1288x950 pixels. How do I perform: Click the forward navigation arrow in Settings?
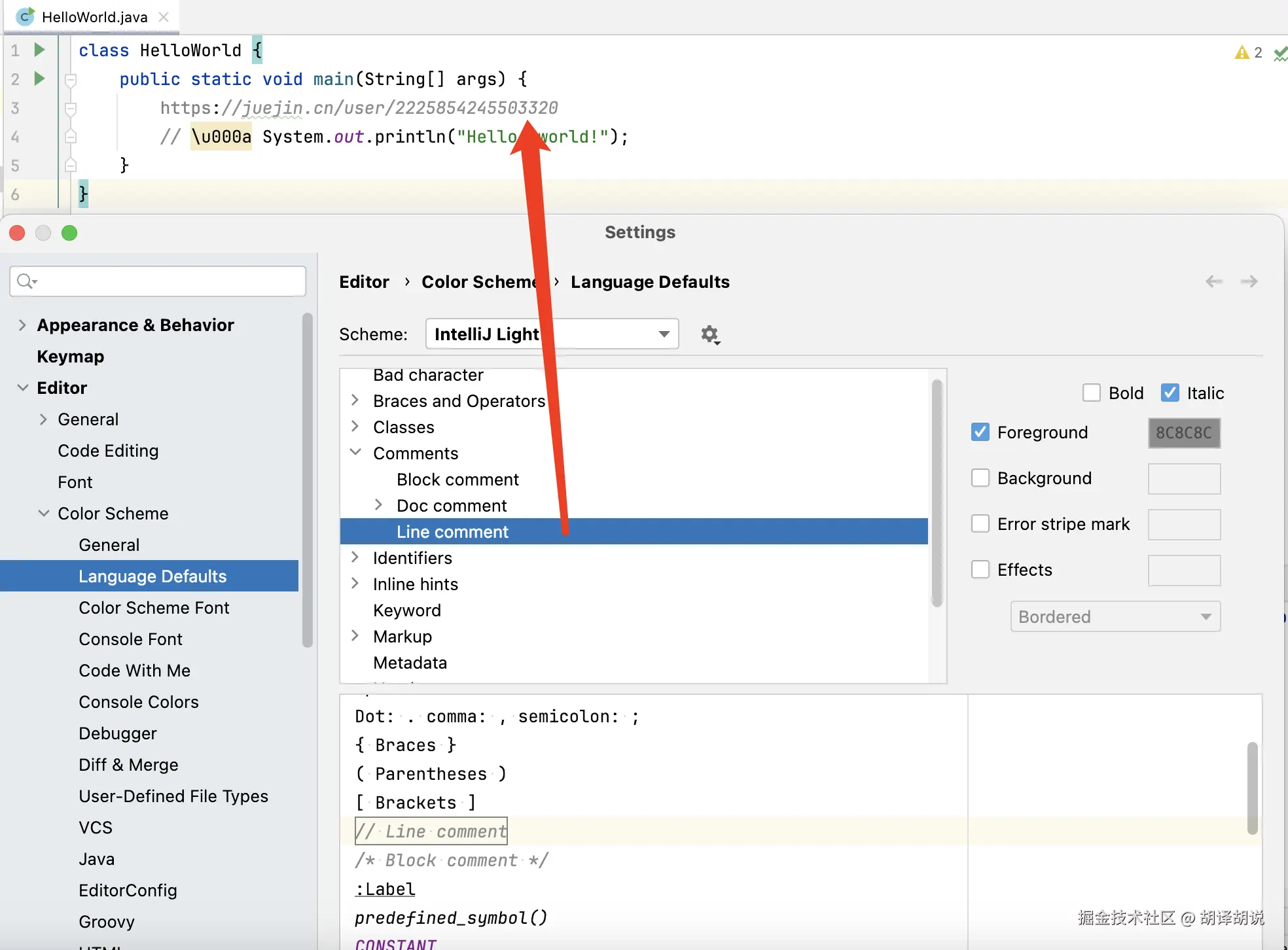(x=1249, y=281)
